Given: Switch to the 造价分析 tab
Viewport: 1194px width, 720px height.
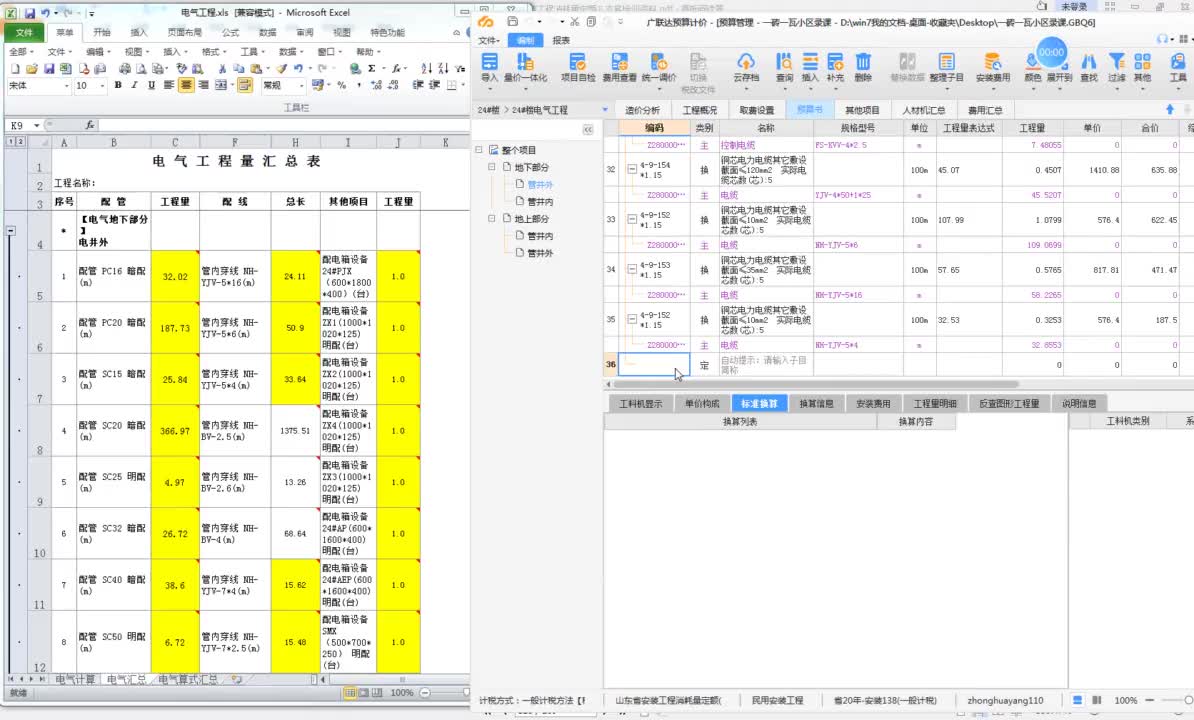Looking at the screenshot, I should pyautogui.click(x=643, y=110).
